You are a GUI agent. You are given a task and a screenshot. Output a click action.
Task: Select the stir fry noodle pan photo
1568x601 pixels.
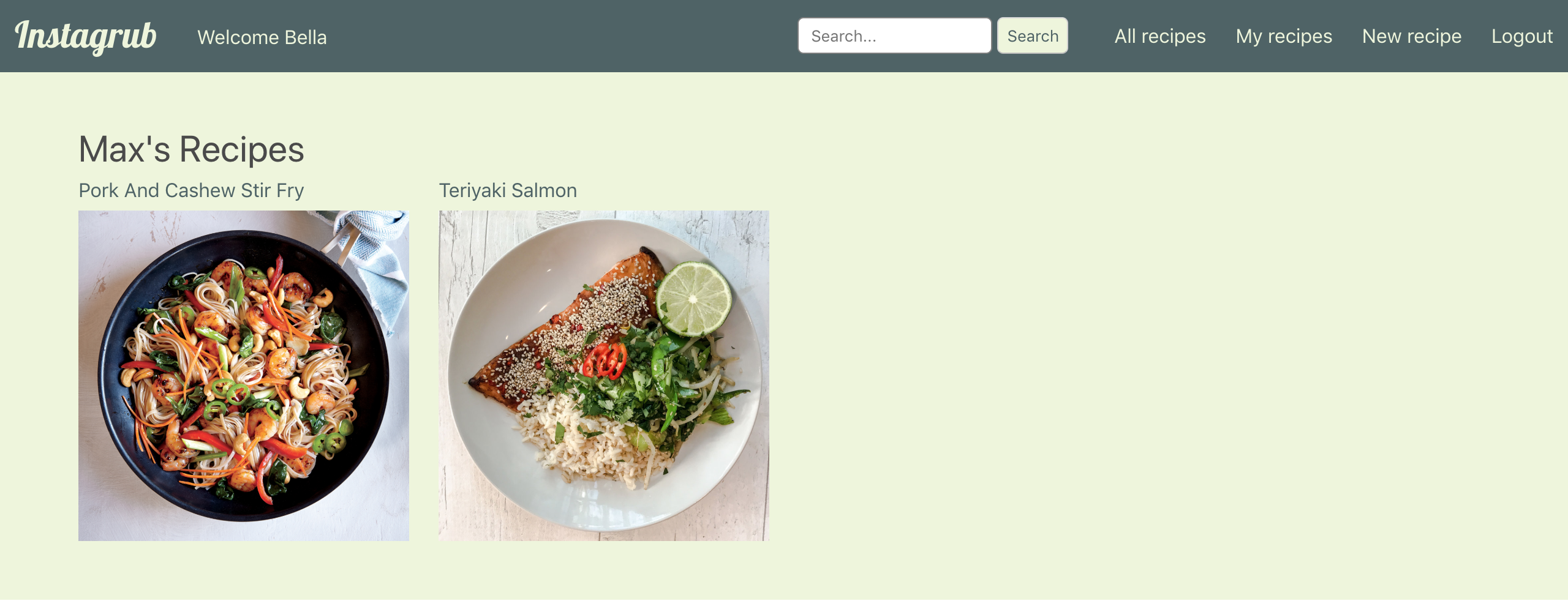244,376
